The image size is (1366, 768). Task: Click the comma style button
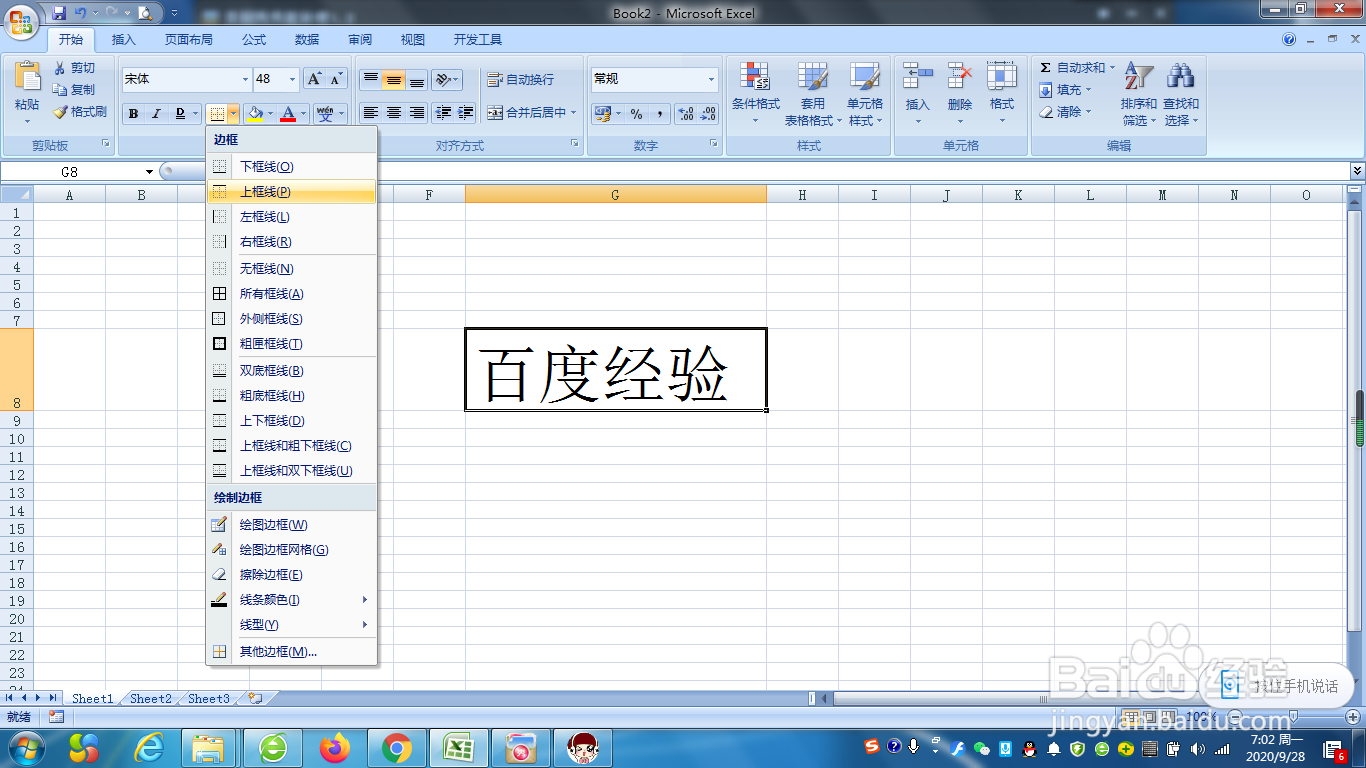point(659,114)
